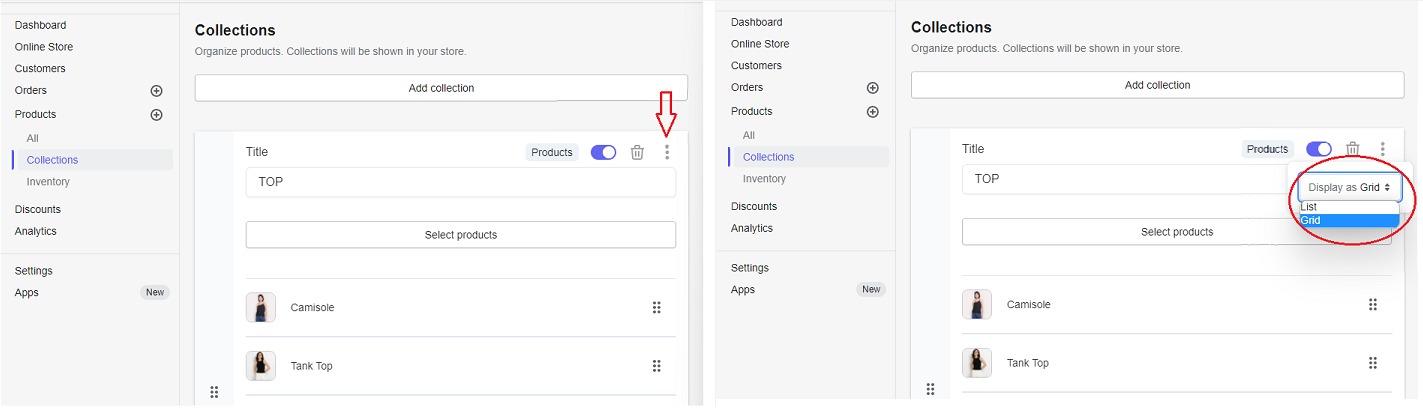Click the Title field containing TOP on left

tap(461, 182)
